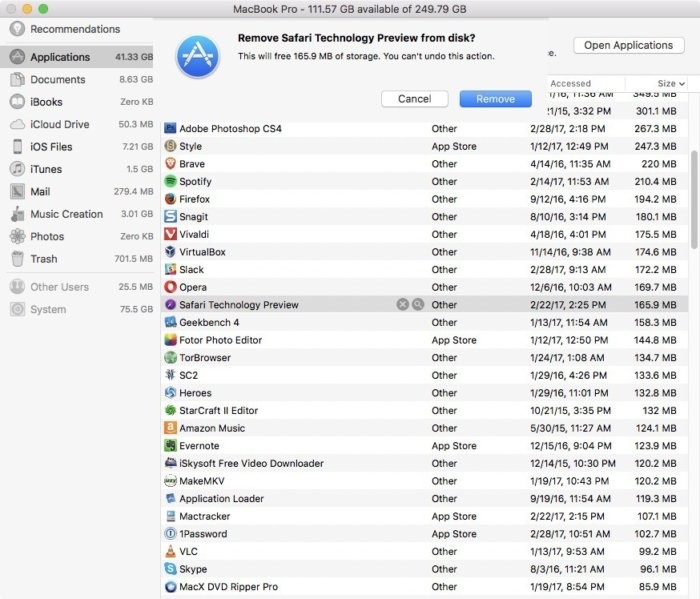700x599 pixels.
Task: Click the Accessed column header
Action: 571,84
